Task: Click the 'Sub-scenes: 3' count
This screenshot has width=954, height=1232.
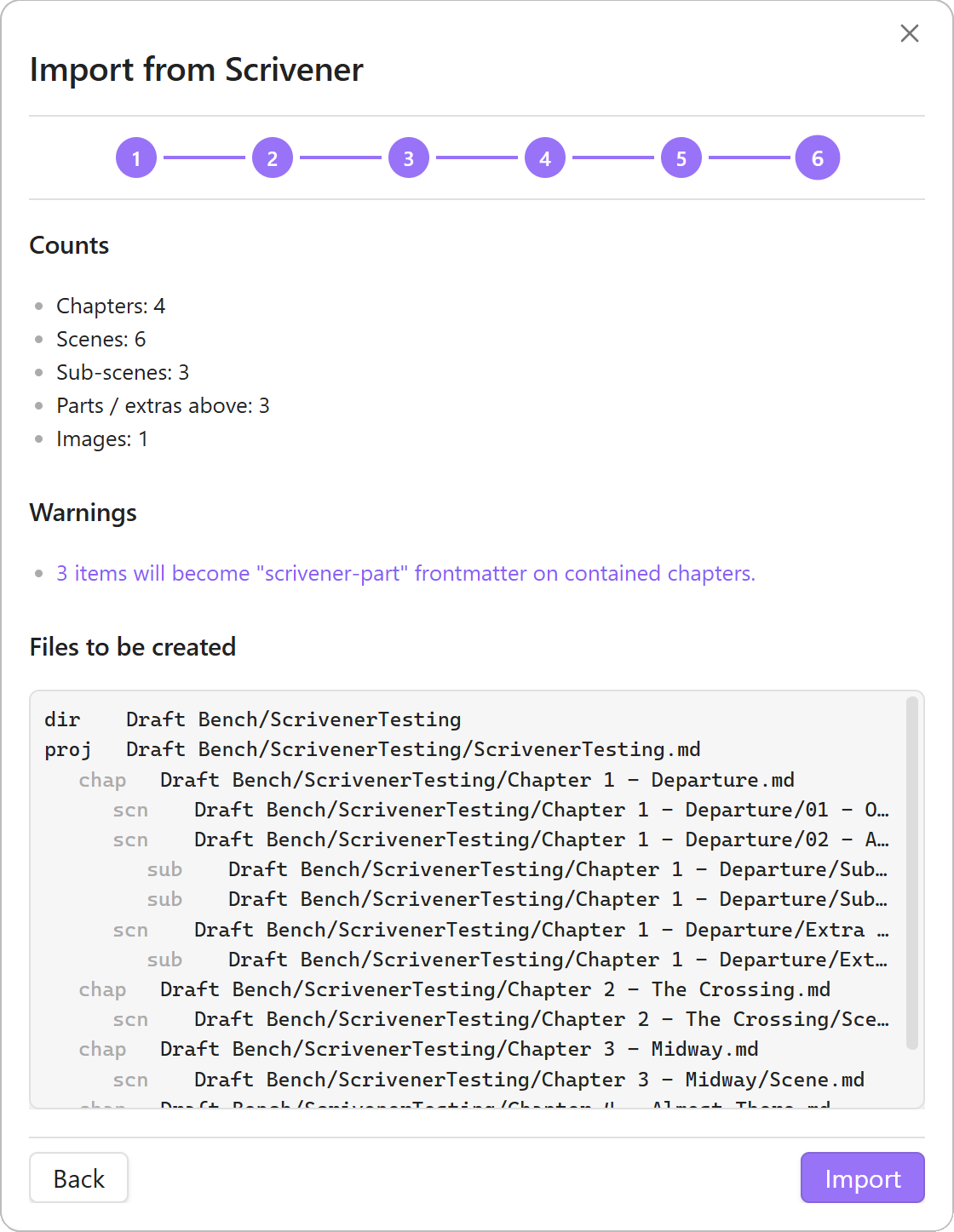Action: pos(123,373)
